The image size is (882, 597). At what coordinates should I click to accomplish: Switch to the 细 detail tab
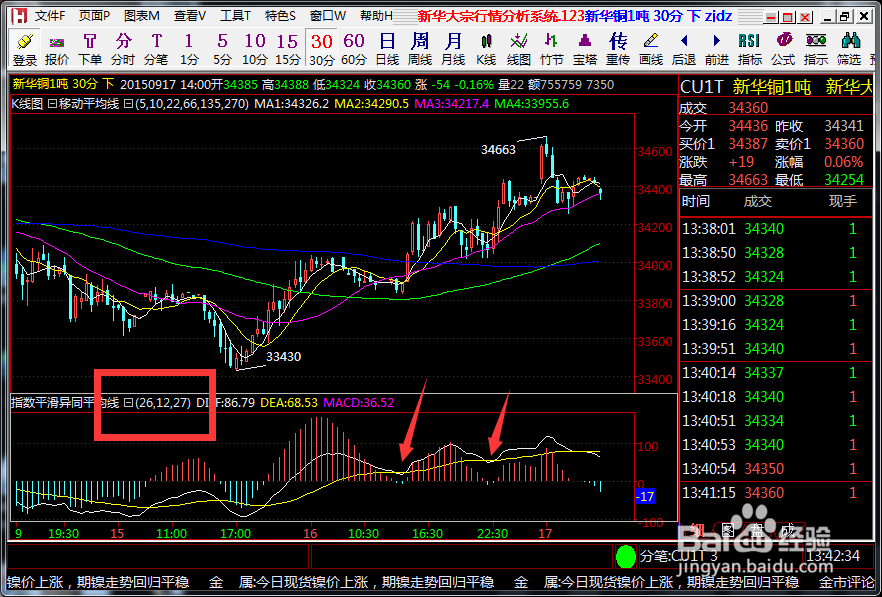pyautogui.click(x=696, y=530)
